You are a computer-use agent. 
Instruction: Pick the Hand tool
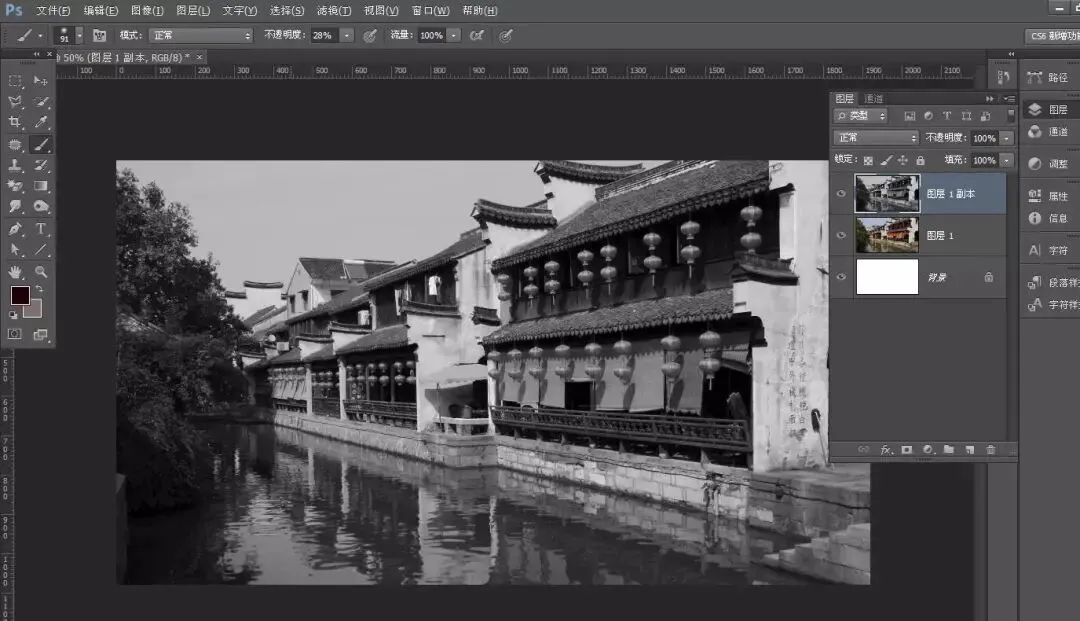(15, 272)
